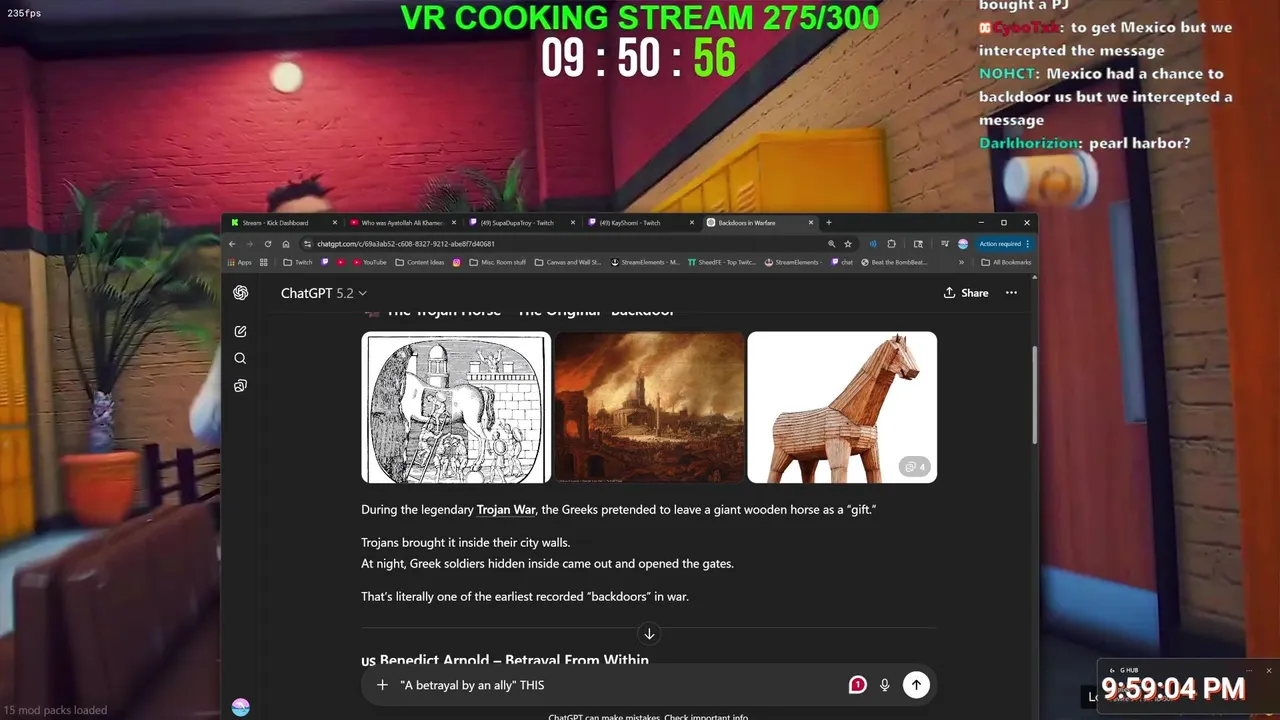Open the Canvas and Wall St... bookmarks folder
This screenshot has height=720, width=1280.
pos(568,262)
